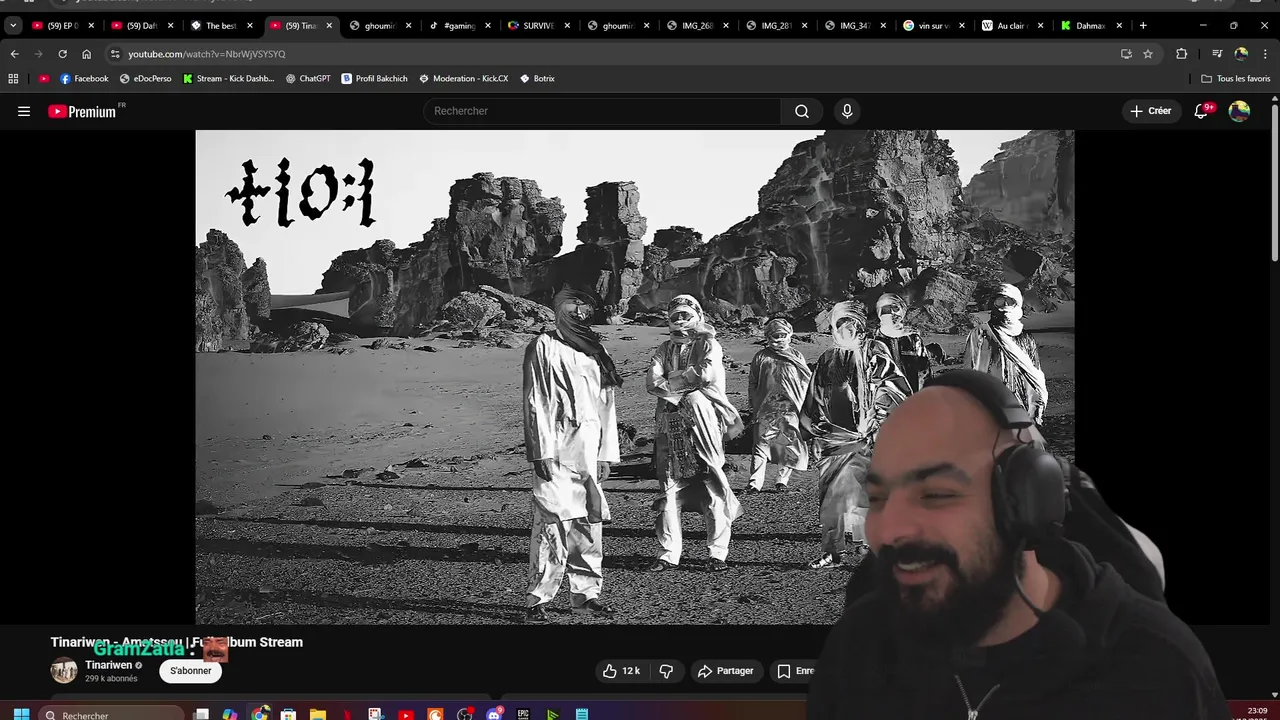Open Copilot from the taskbar

point(230,715)
